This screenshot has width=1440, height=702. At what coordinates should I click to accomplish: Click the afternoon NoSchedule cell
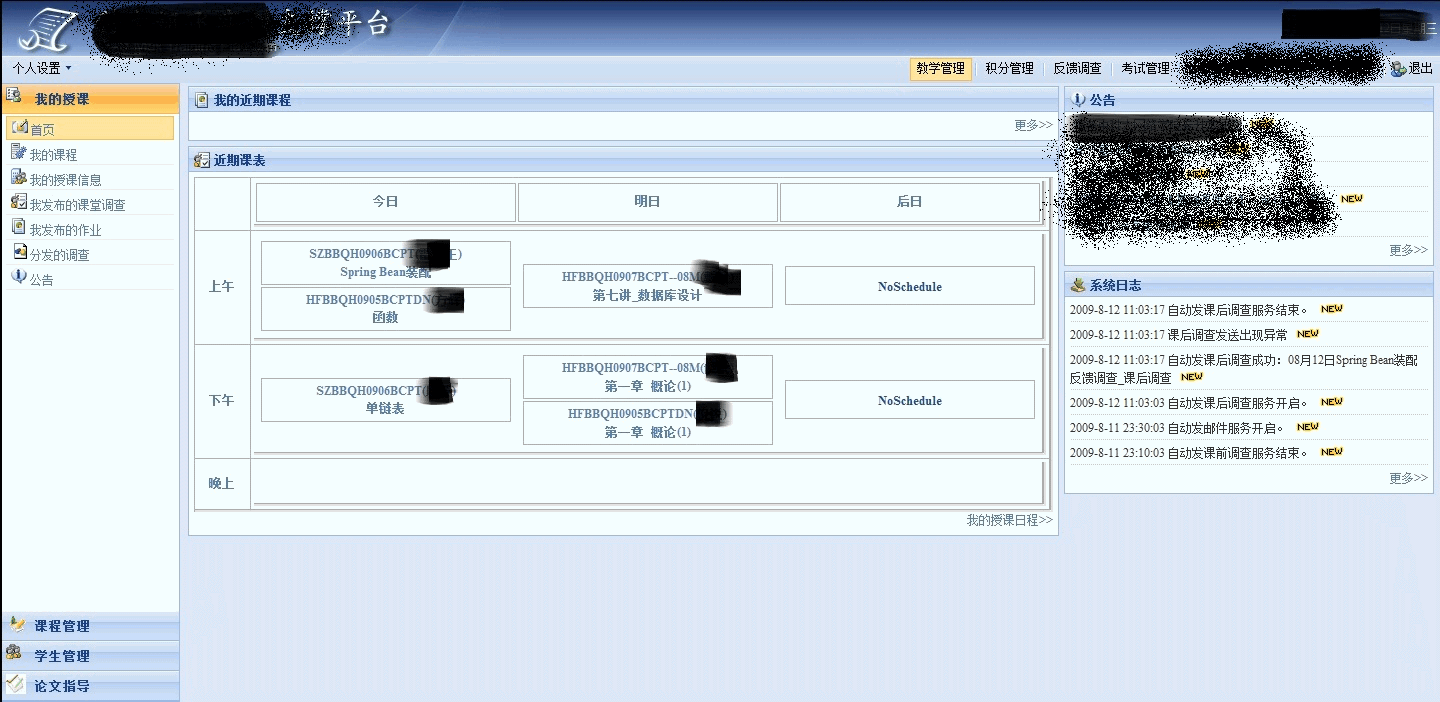(910, 400)
